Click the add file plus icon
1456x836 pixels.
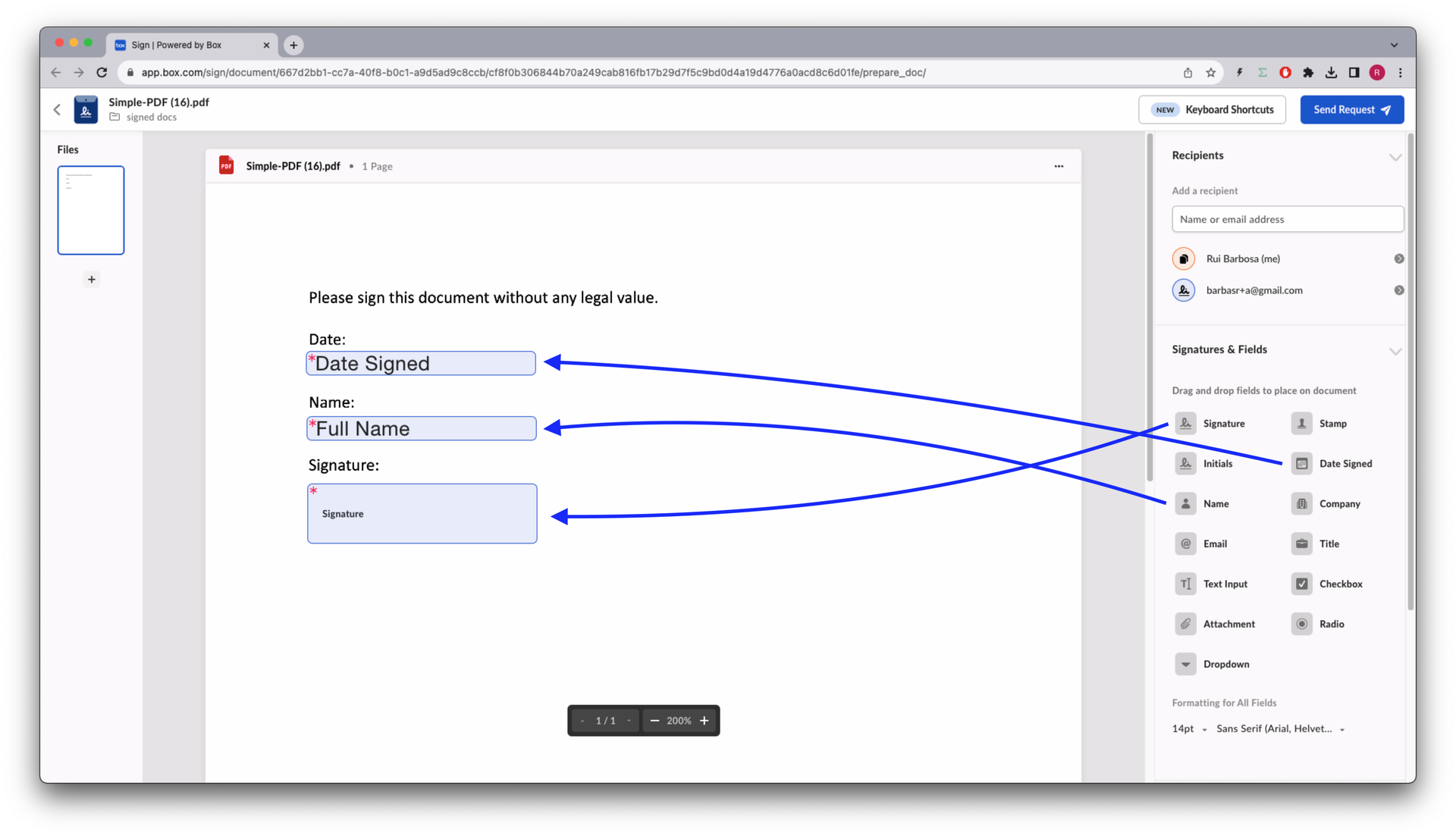[x=91, y=280]
